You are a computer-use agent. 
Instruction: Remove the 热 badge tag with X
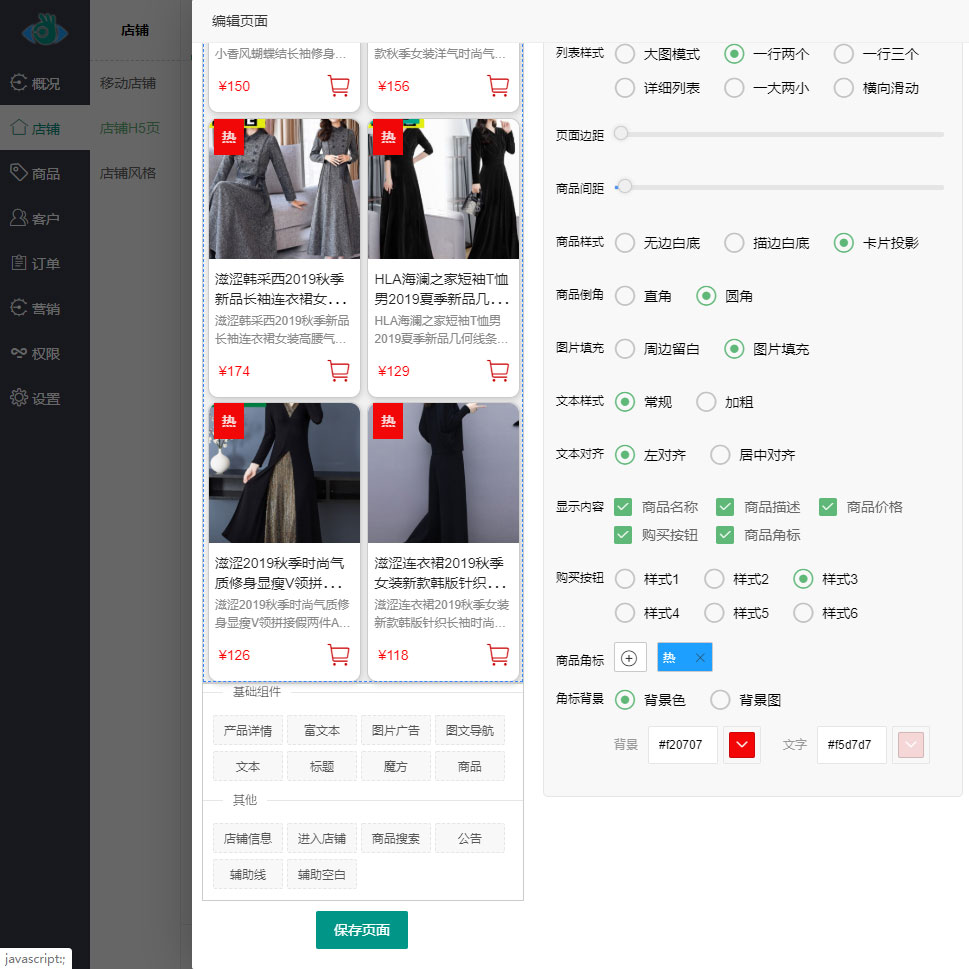700,658
